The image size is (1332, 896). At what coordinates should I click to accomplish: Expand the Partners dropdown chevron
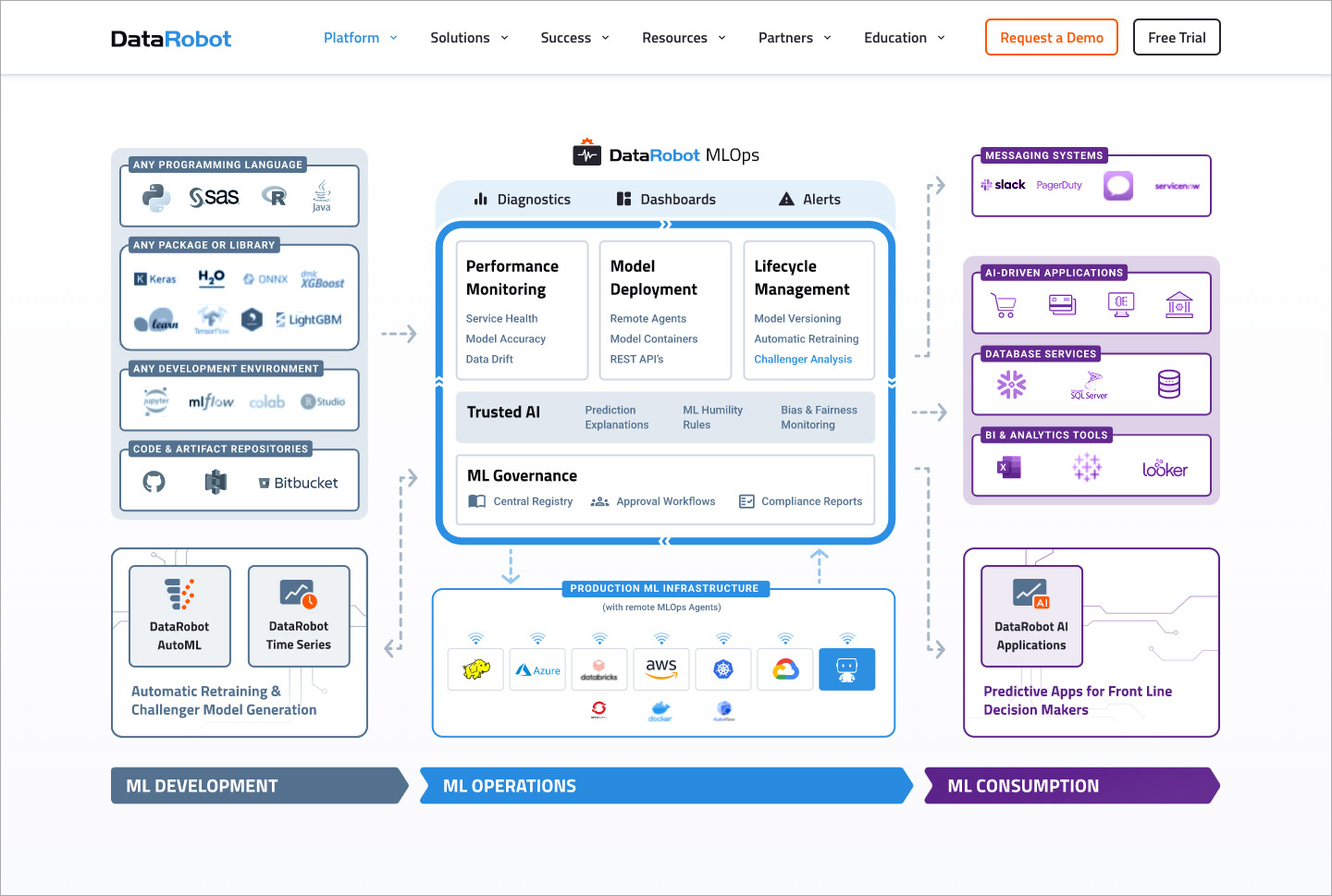pos(827,38)
